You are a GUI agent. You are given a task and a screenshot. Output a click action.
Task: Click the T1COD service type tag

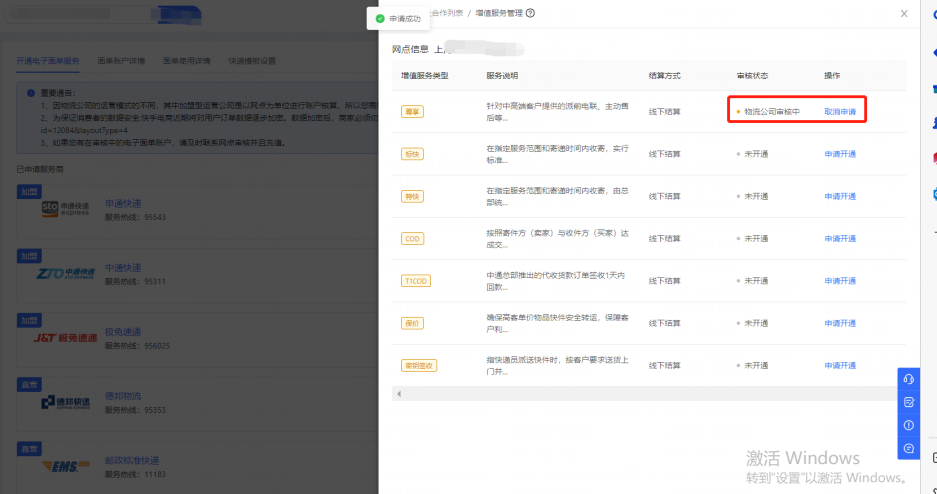click(415, 281)
